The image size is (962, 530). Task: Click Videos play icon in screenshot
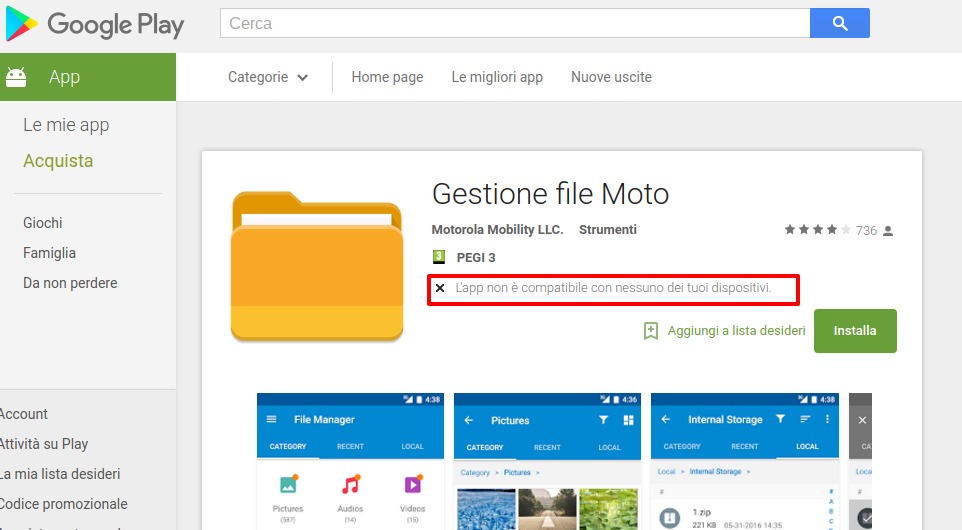(x=413, y=485)
